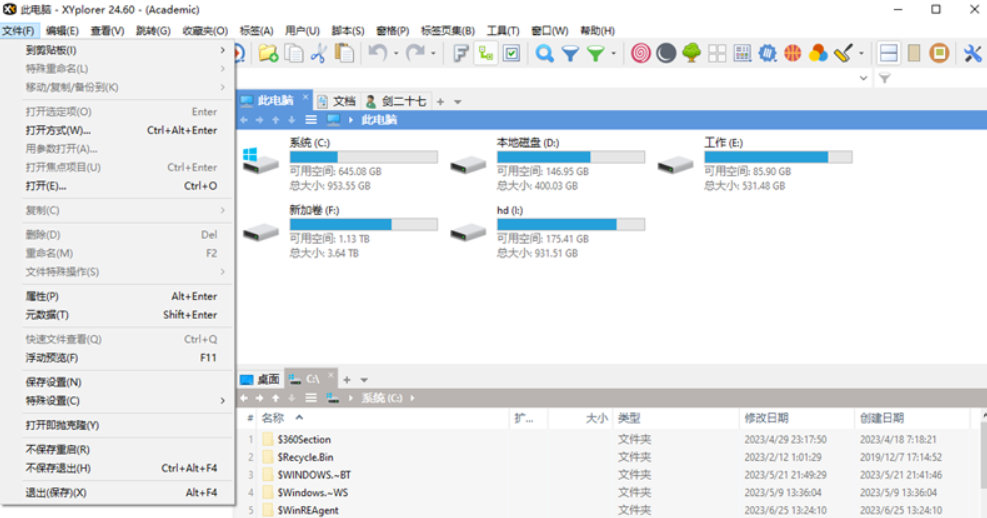Close the 此电脑 tab
Viewport: 987px width, 518px height.
(x=305, y=97)
